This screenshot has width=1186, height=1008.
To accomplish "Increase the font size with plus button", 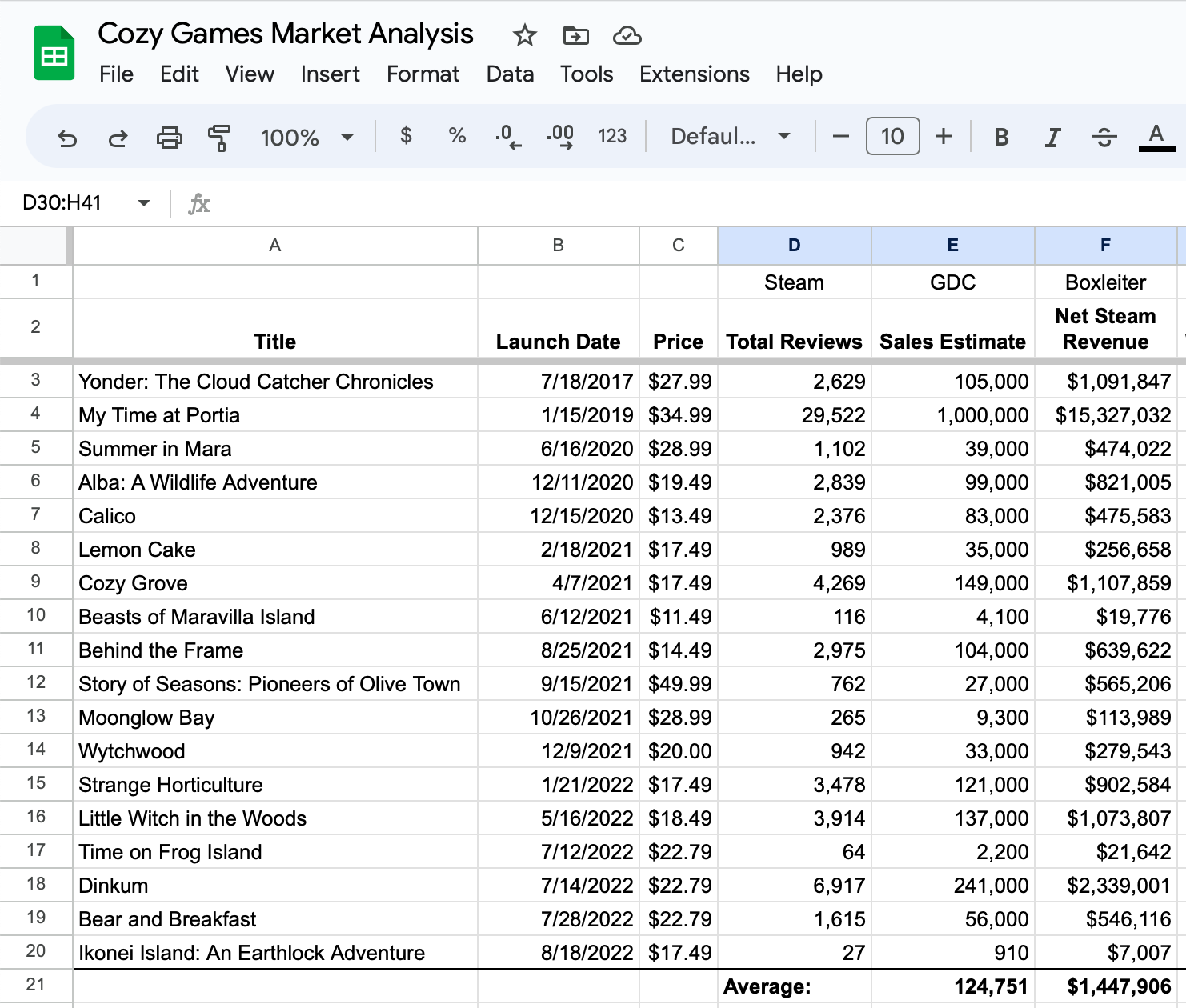I will (944, 136).
